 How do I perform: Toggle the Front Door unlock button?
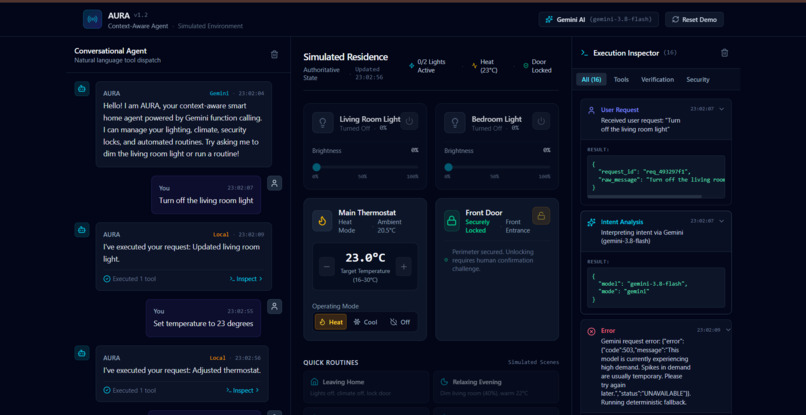coord(541,216)
